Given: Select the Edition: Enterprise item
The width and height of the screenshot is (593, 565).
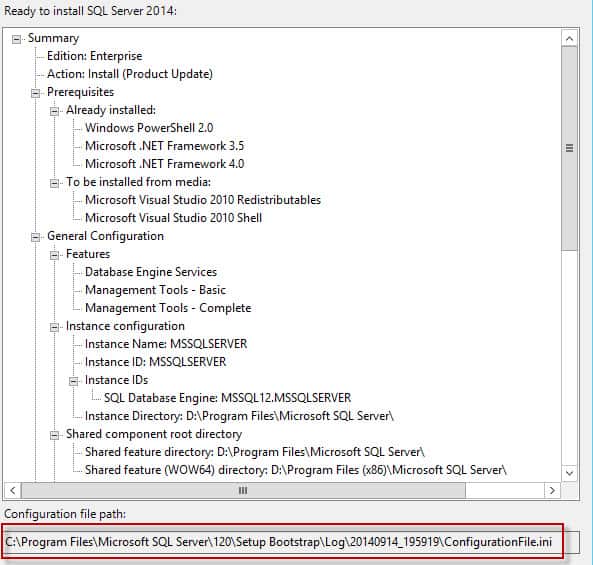Looking at the screenshot, I should (x=95, y=56).
